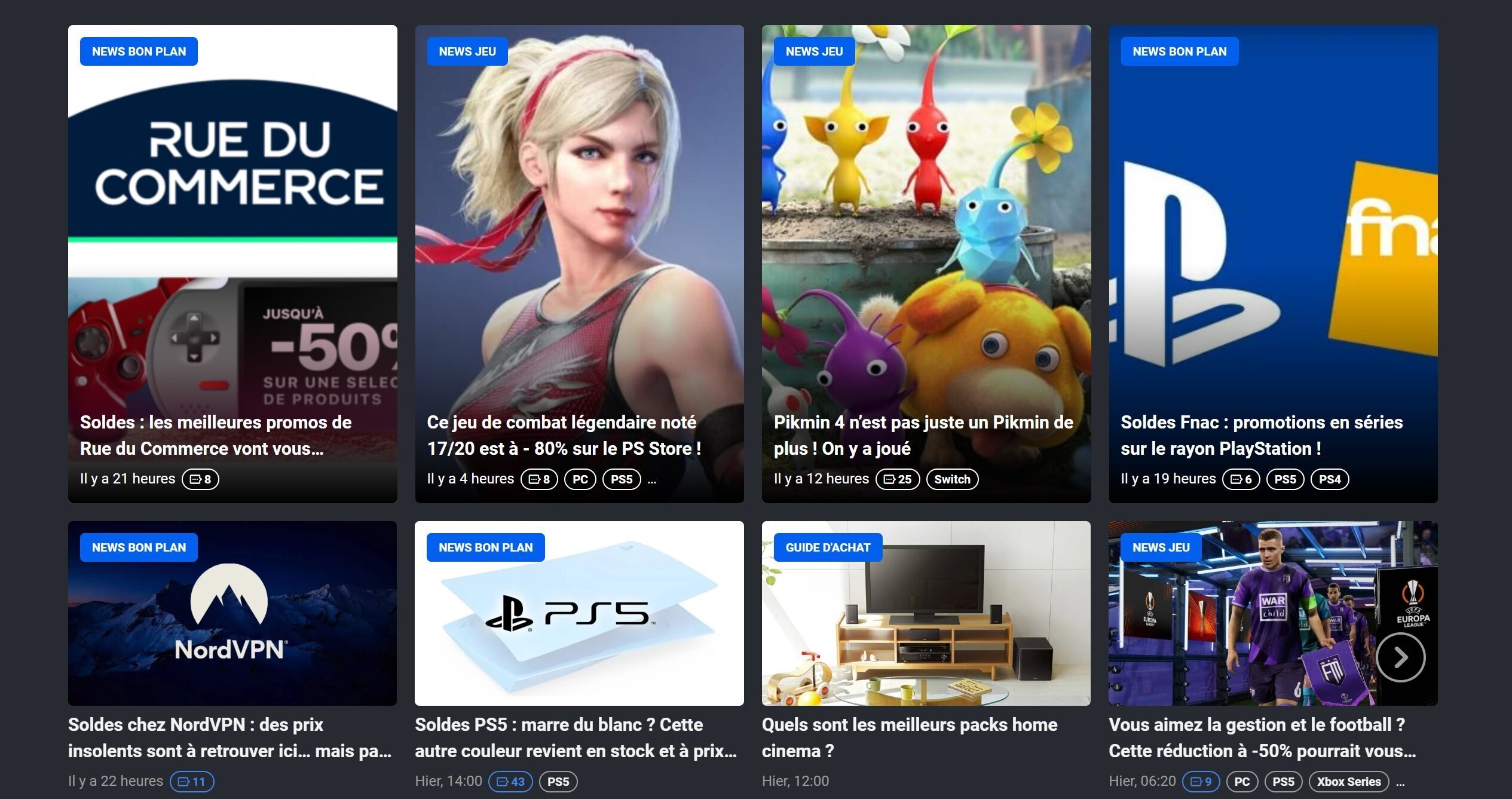This screenshot has height=799, width=1512.
Task: Expand more tags on fighting game article
Action: (x=652, y=480)
